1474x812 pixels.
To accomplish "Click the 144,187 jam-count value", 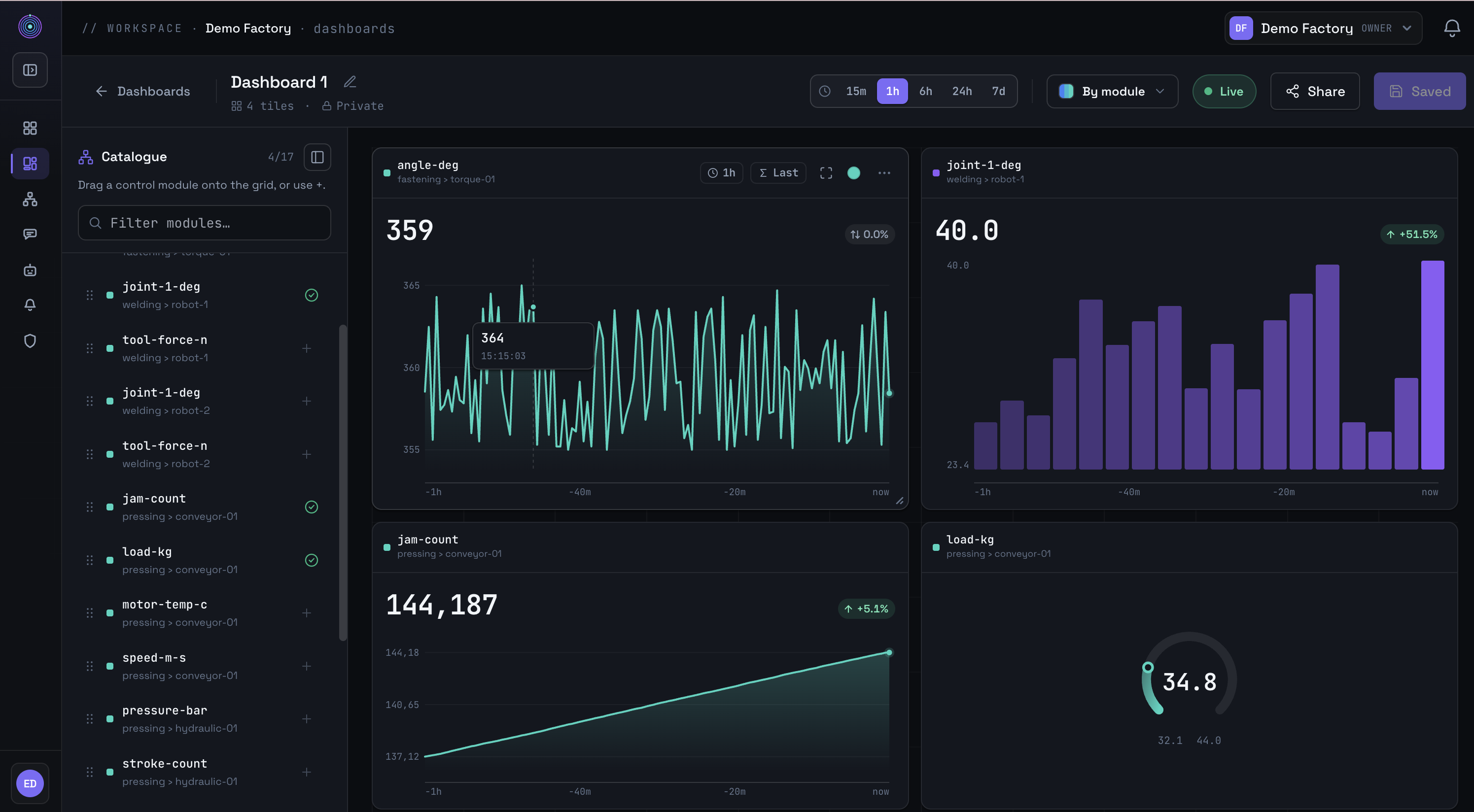I will pos(441,605).
